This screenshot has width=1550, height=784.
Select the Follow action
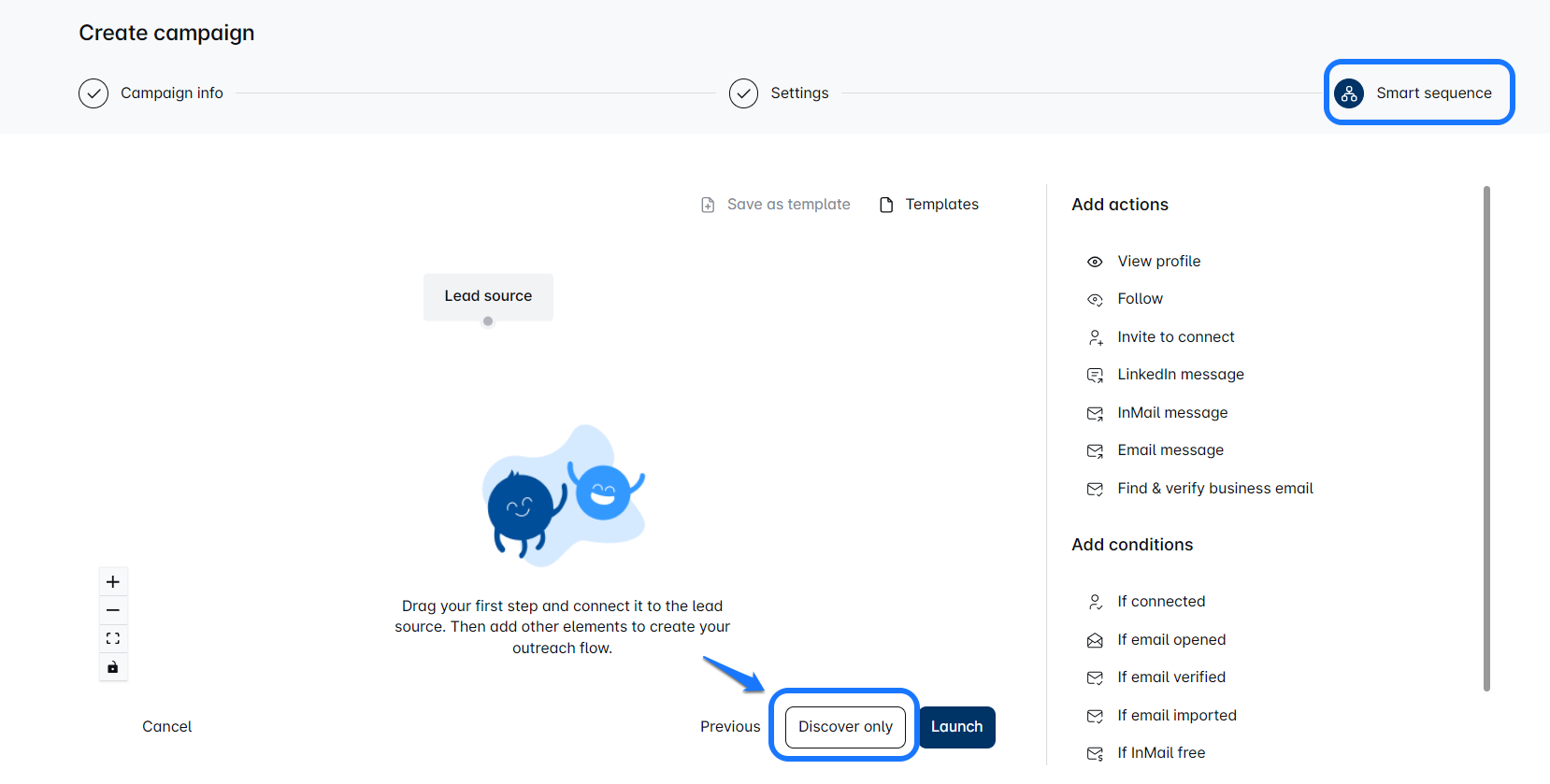tap(1140, 299)
